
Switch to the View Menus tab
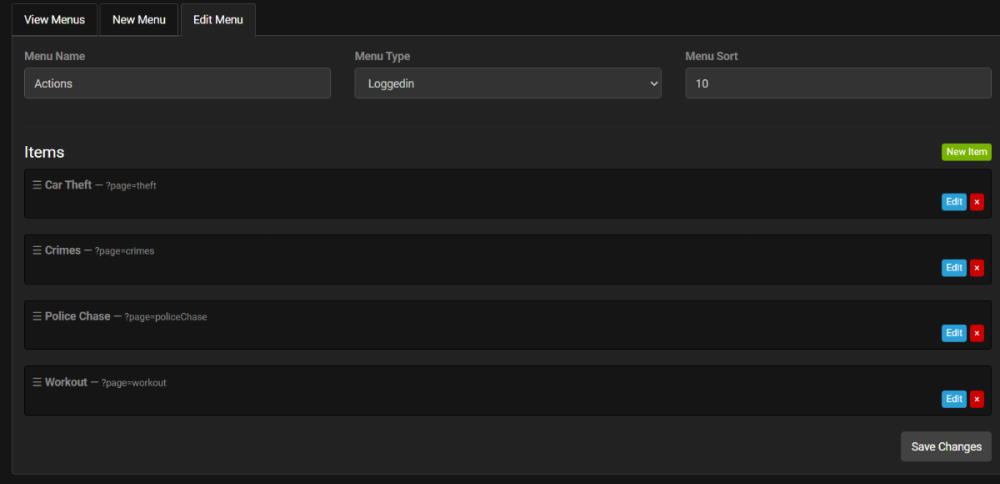pos(55,19)
